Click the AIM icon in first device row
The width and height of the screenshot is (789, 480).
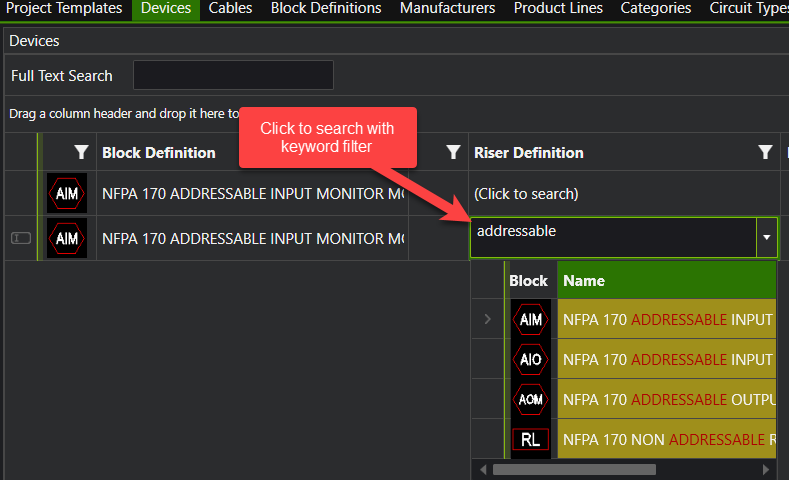(x=68, y=193)
